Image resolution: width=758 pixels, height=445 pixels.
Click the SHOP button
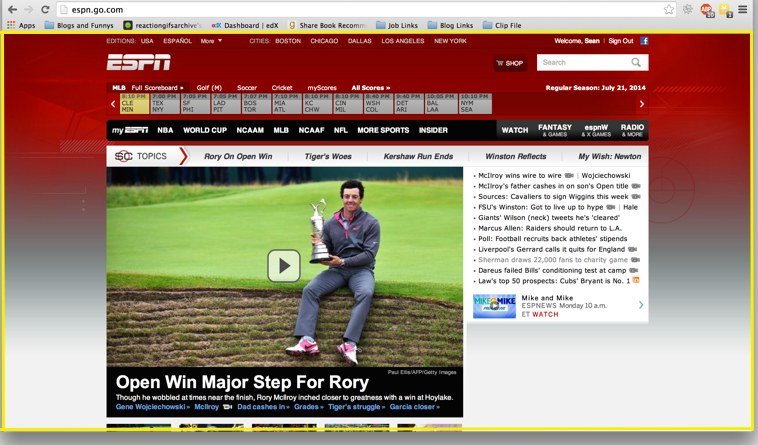(x=510, y=63)
